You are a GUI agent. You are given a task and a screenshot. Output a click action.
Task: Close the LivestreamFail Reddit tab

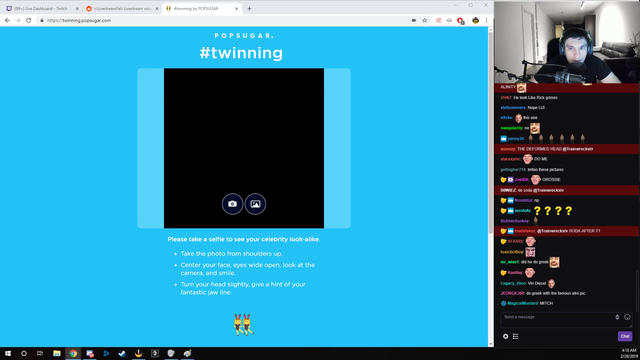pyautogui.click(x=157, y=9)
